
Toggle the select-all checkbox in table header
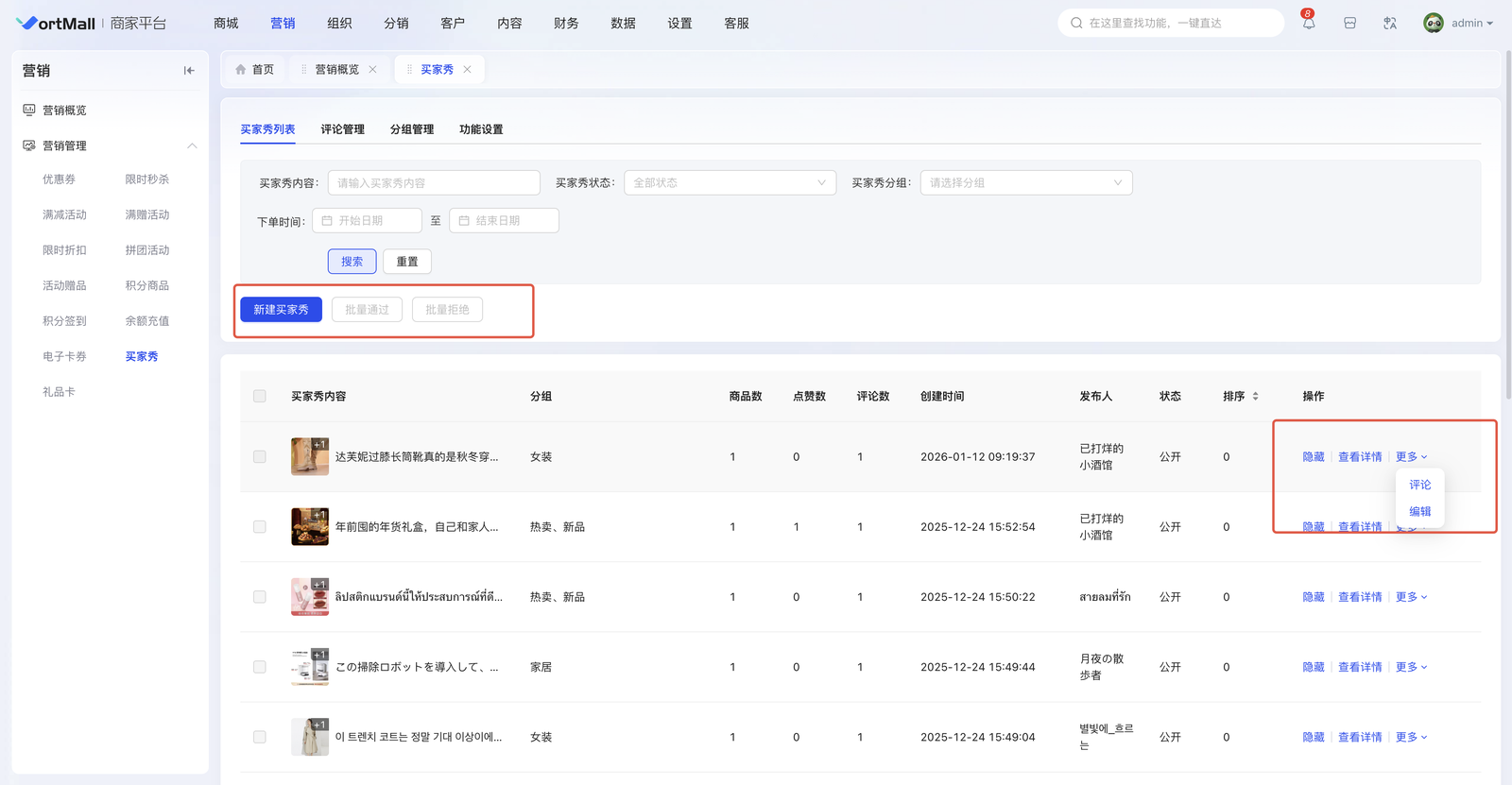point(260,397)
